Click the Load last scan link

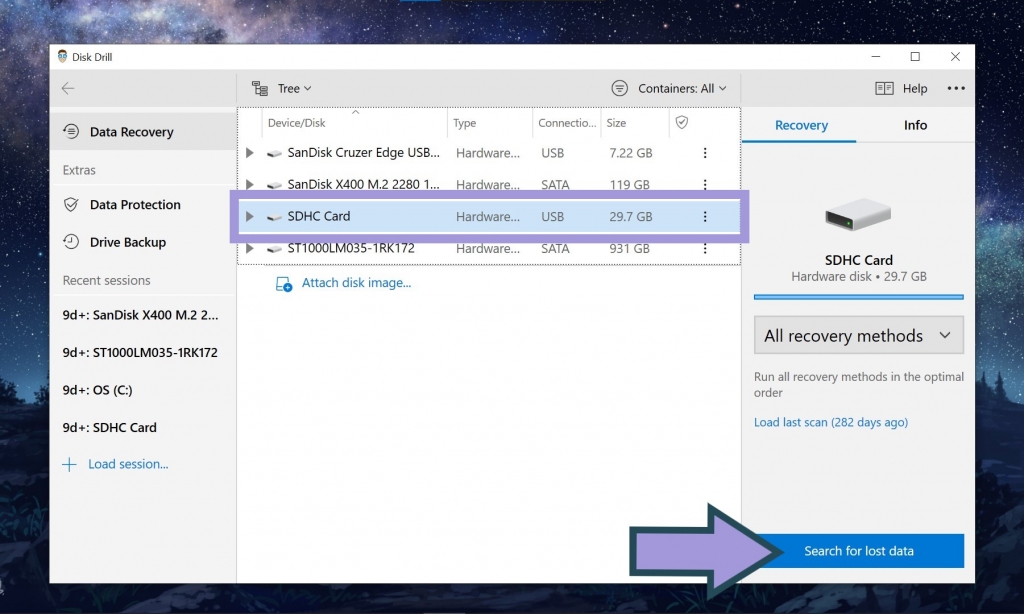(x=831, y=422)
